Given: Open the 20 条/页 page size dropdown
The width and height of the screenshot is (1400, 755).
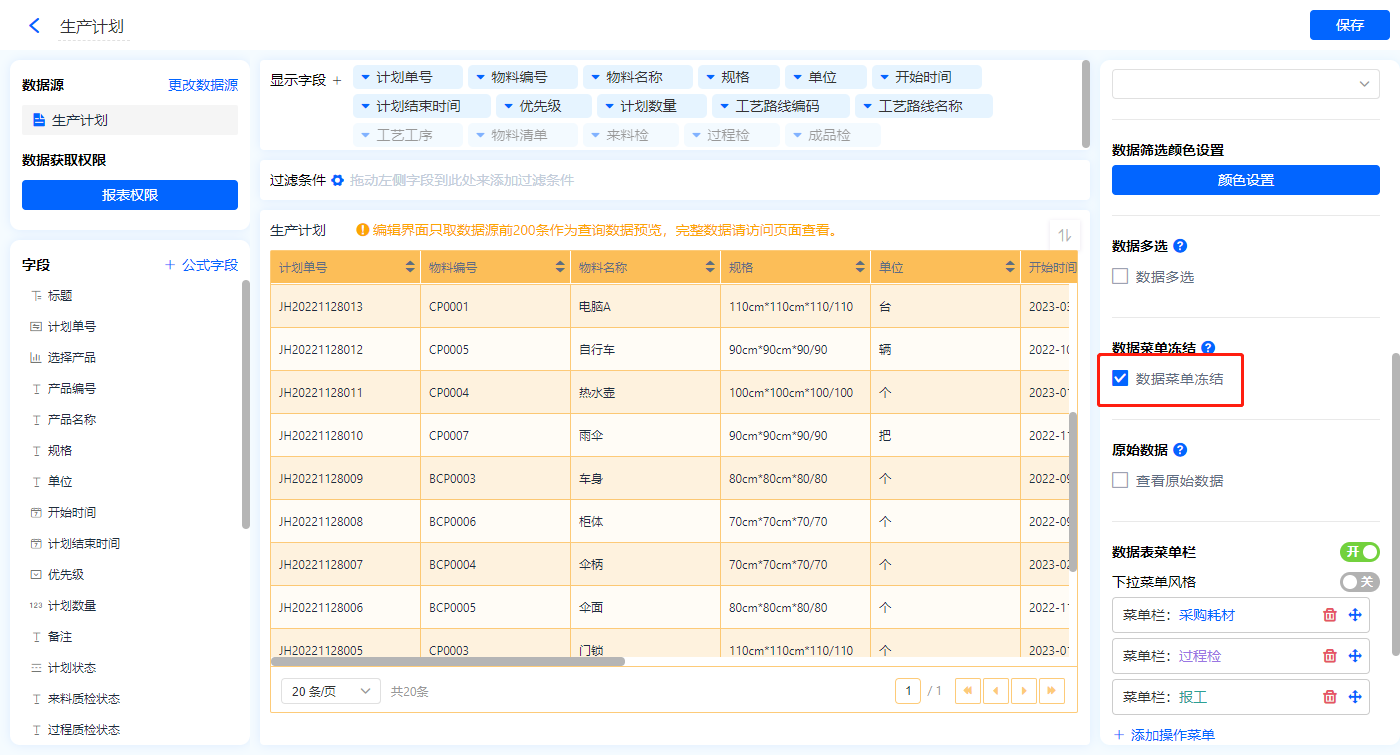Looking at the screenshot, I should click(330, 691).
